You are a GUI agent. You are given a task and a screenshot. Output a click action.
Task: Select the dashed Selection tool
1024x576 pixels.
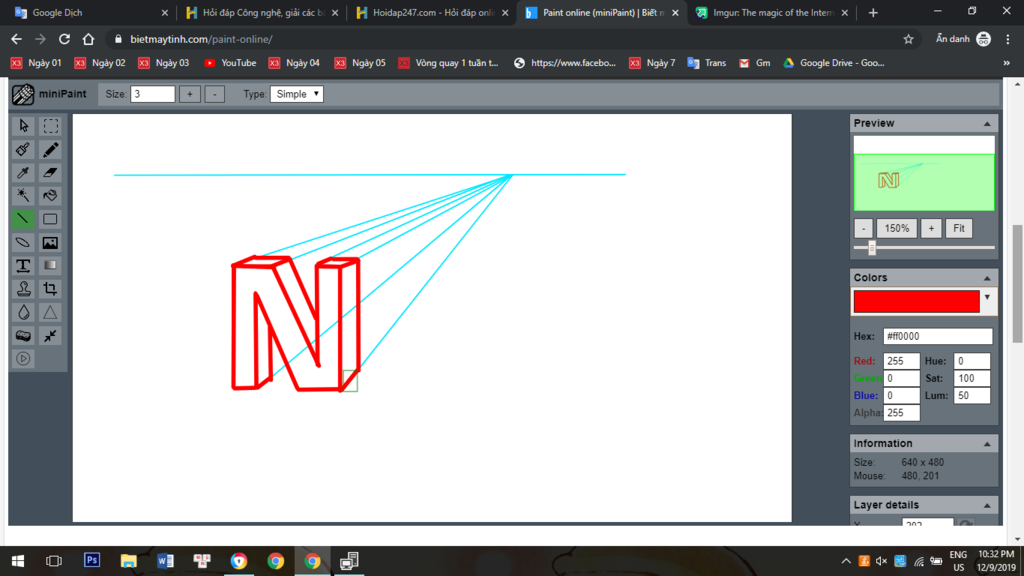50,125
